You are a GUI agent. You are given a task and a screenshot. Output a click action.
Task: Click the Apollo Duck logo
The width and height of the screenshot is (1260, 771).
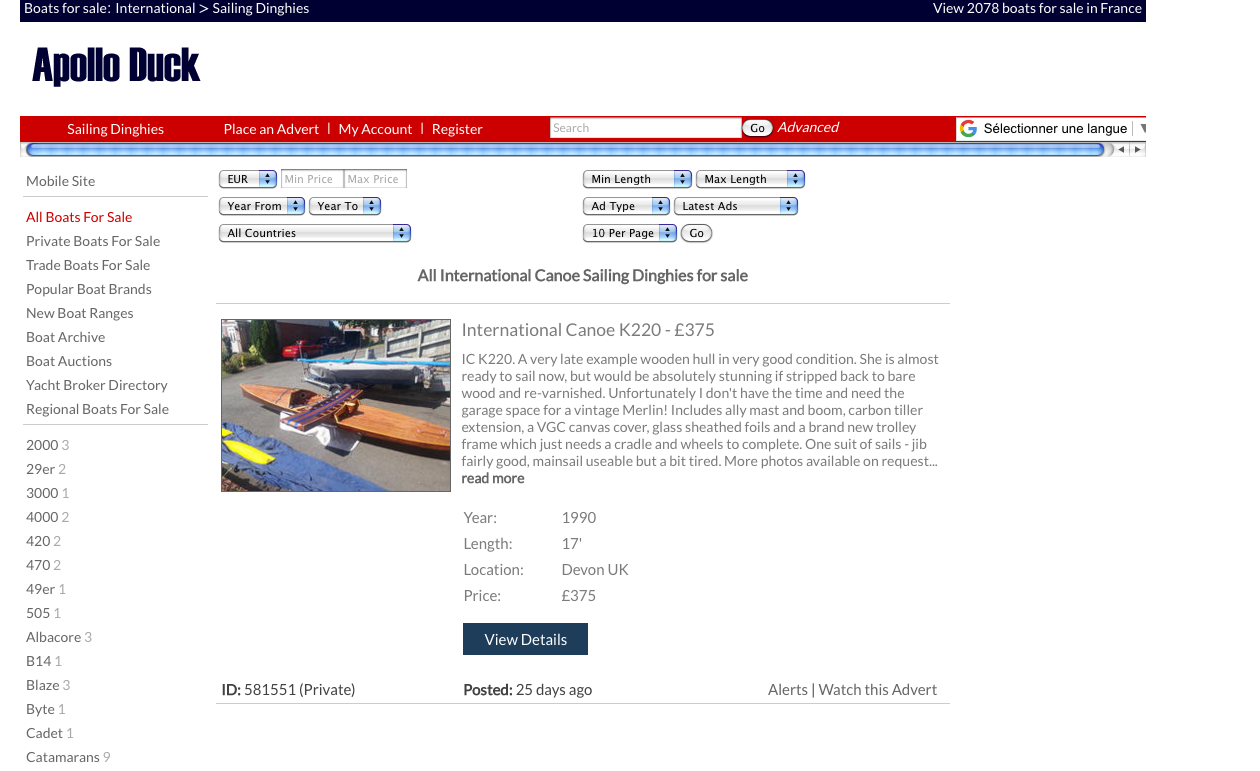116,66
